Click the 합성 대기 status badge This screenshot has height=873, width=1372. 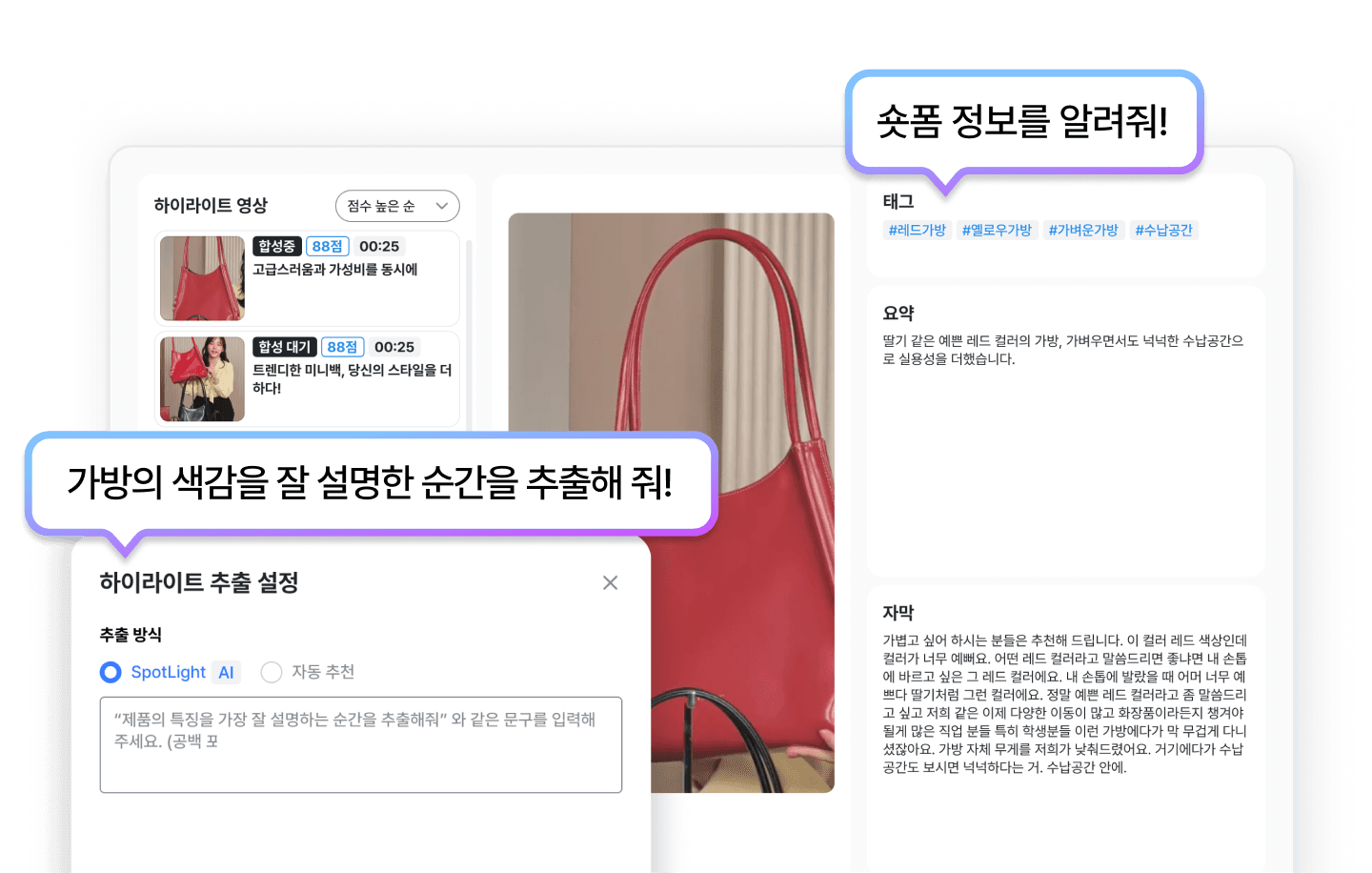285,347
